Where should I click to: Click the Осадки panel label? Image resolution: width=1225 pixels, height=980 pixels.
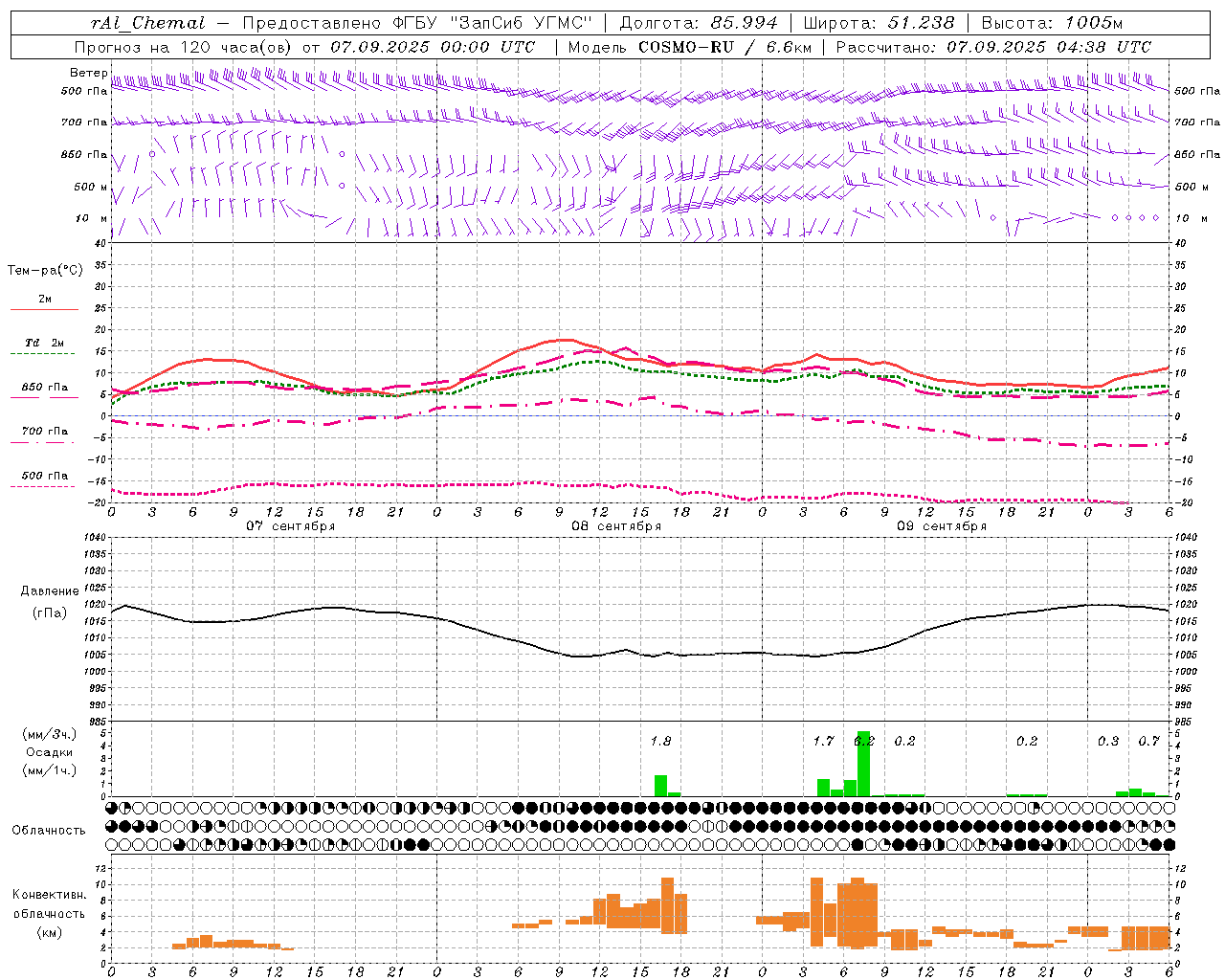pyautogui.click(x=50, y=752)
